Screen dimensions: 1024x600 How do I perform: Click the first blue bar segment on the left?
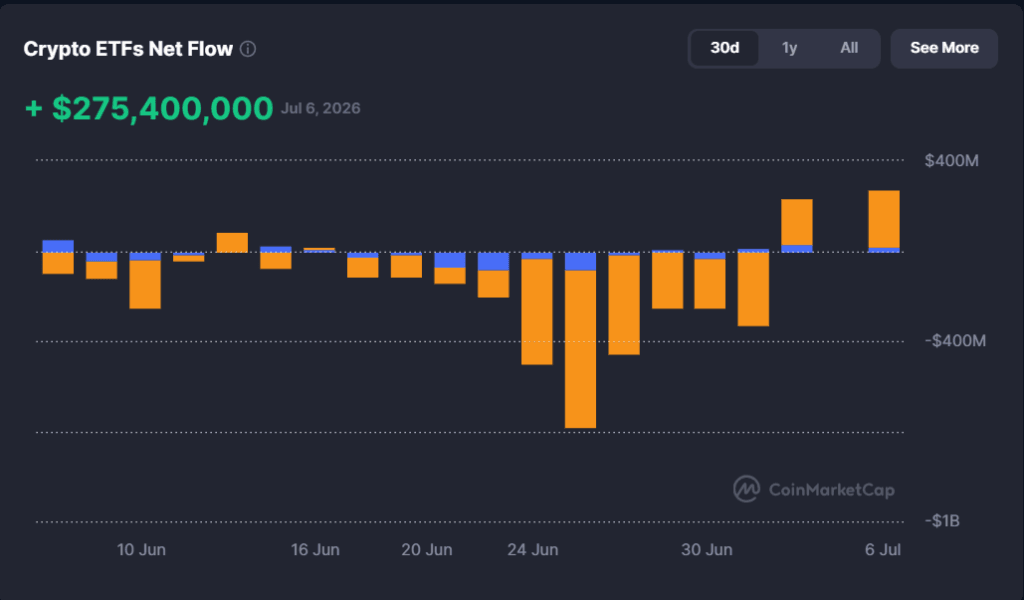pyautogui.click(x=58, y=246)
